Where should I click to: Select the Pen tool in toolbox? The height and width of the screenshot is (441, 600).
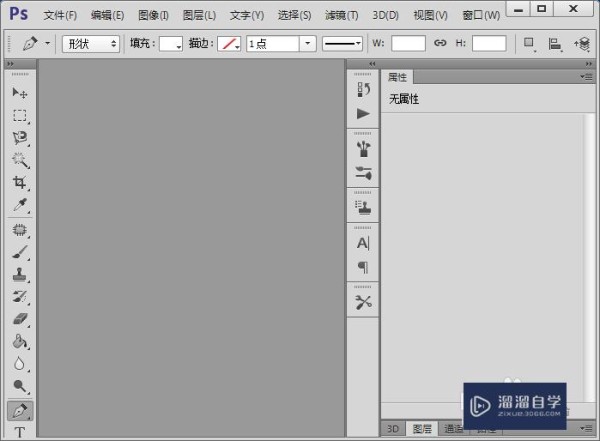[20, 410]
